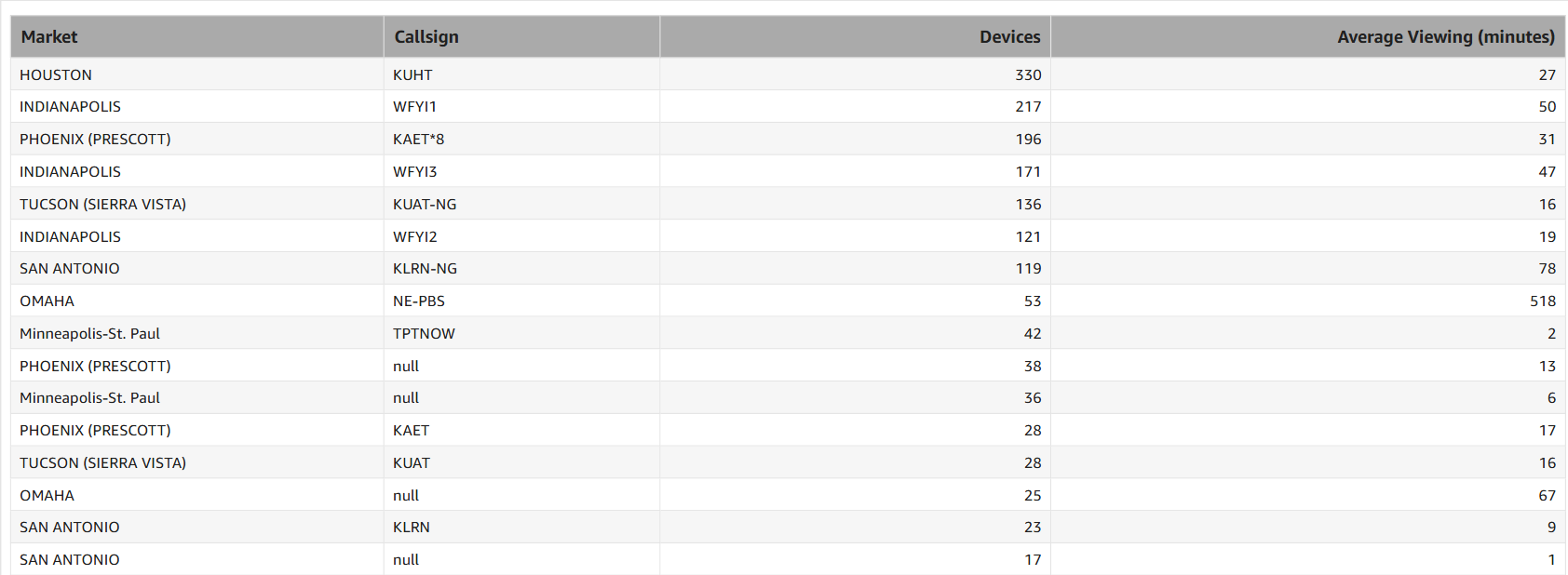Click the TPTNOW callsign cell

point(424,333)
